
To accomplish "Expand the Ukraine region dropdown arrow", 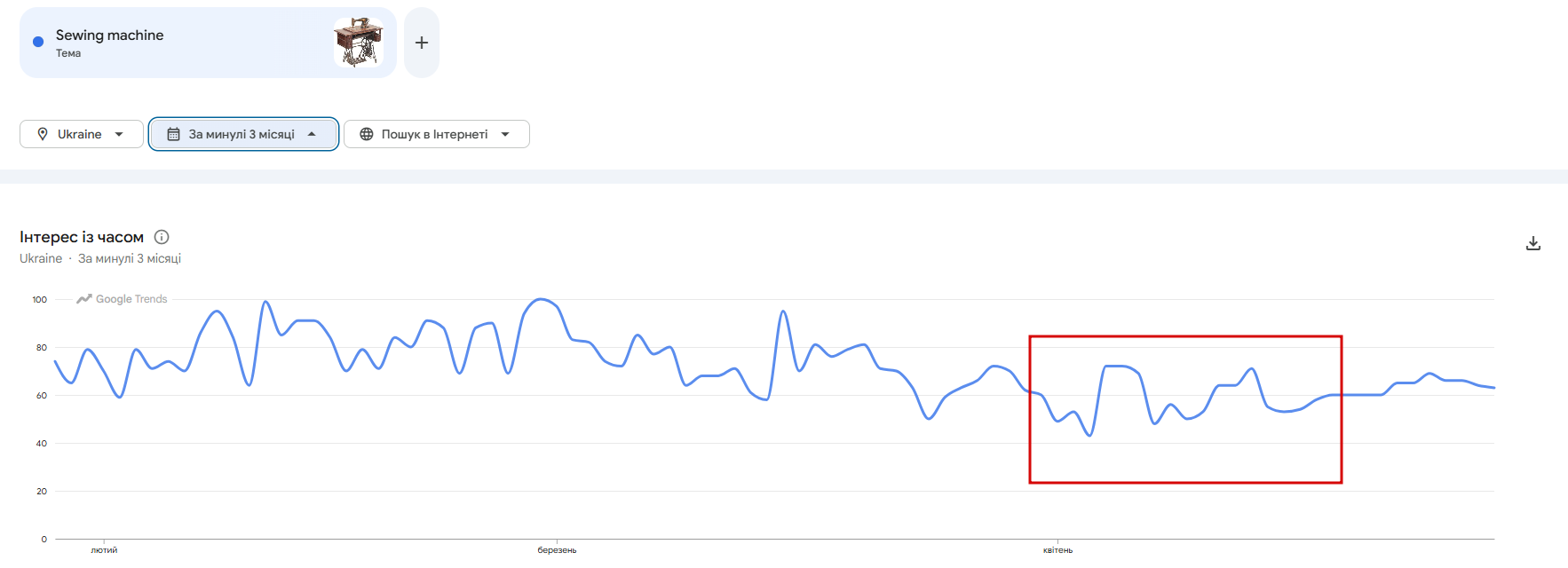I will [119, 134].
